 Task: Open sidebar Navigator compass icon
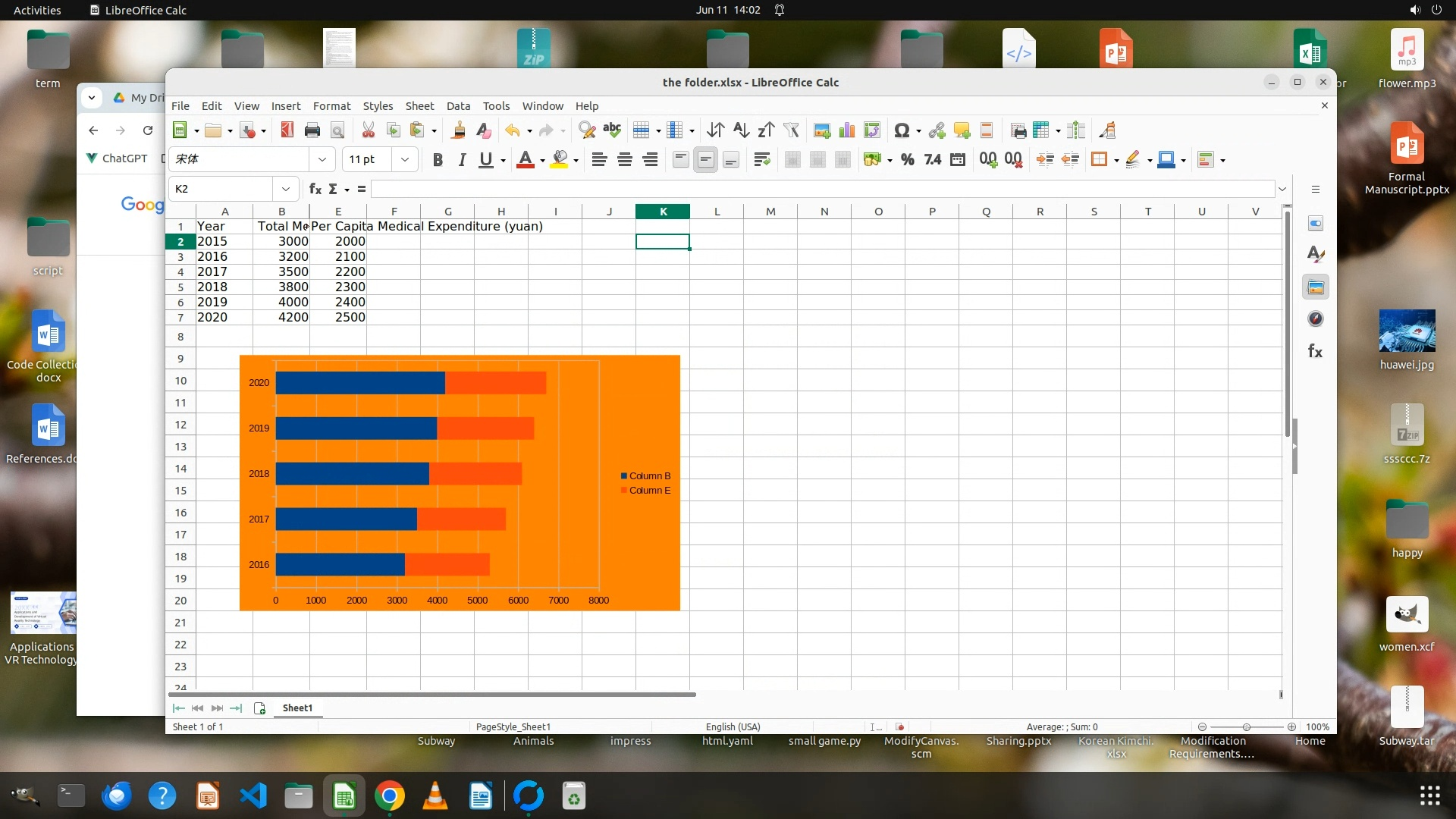(1316, 319)
